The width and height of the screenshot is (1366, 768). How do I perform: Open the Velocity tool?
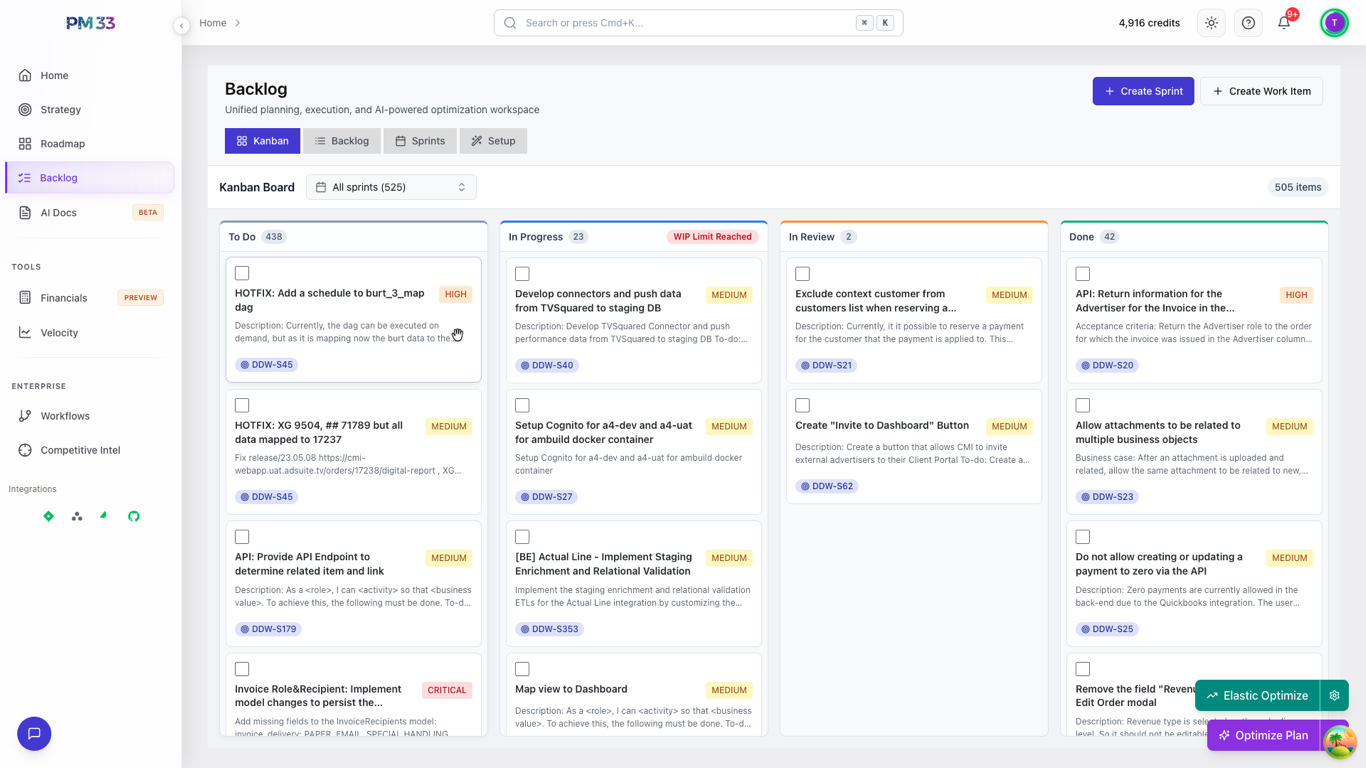point(60,332)
